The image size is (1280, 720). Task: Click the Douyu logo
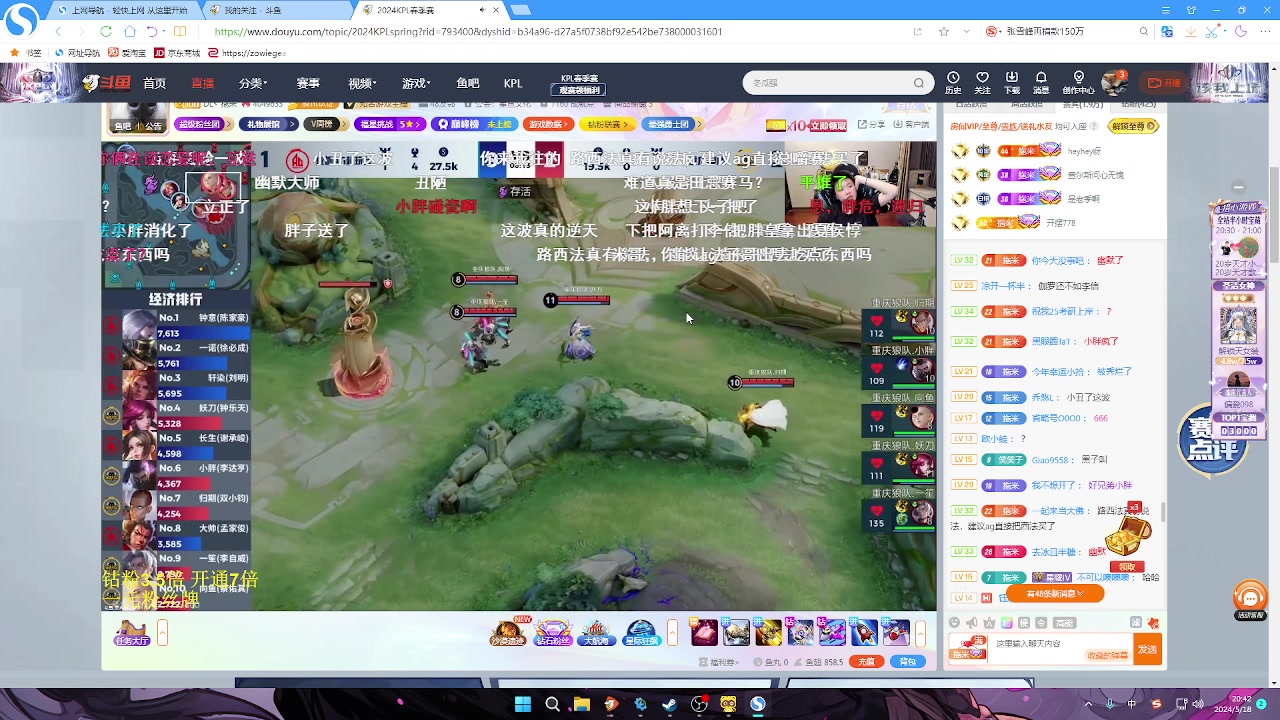point(106,83)
